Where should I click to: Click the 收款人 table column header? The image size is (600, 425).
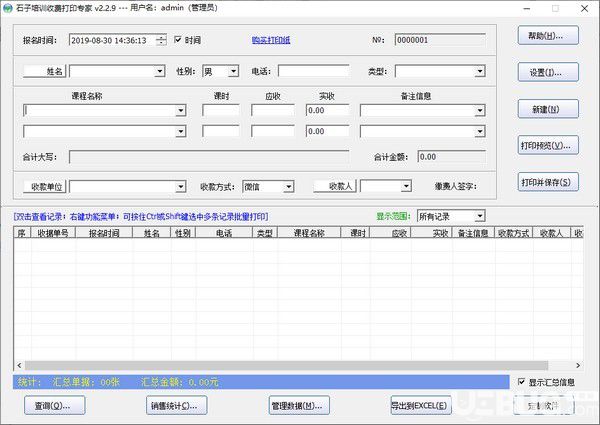[551, 233]
